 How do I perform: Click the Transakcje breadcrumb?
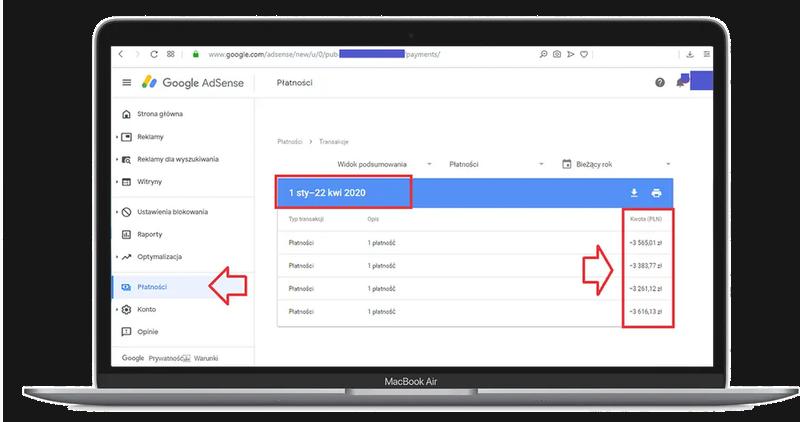[334, 142]
